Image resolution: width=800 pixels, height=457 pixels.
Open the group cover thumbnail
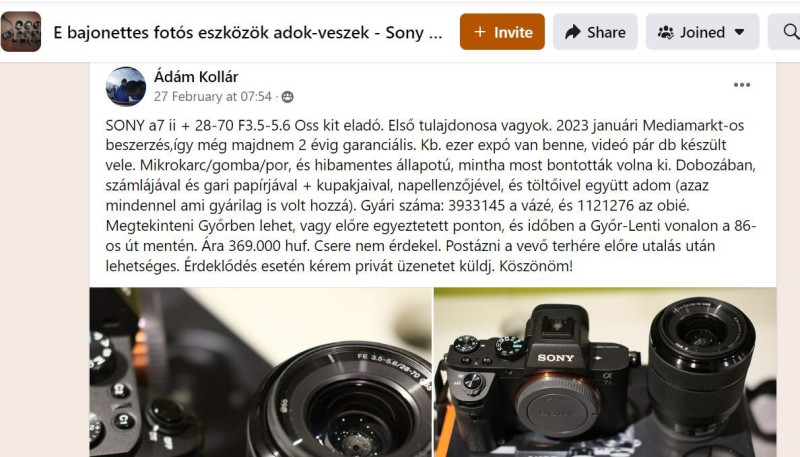tap(20, 32)
